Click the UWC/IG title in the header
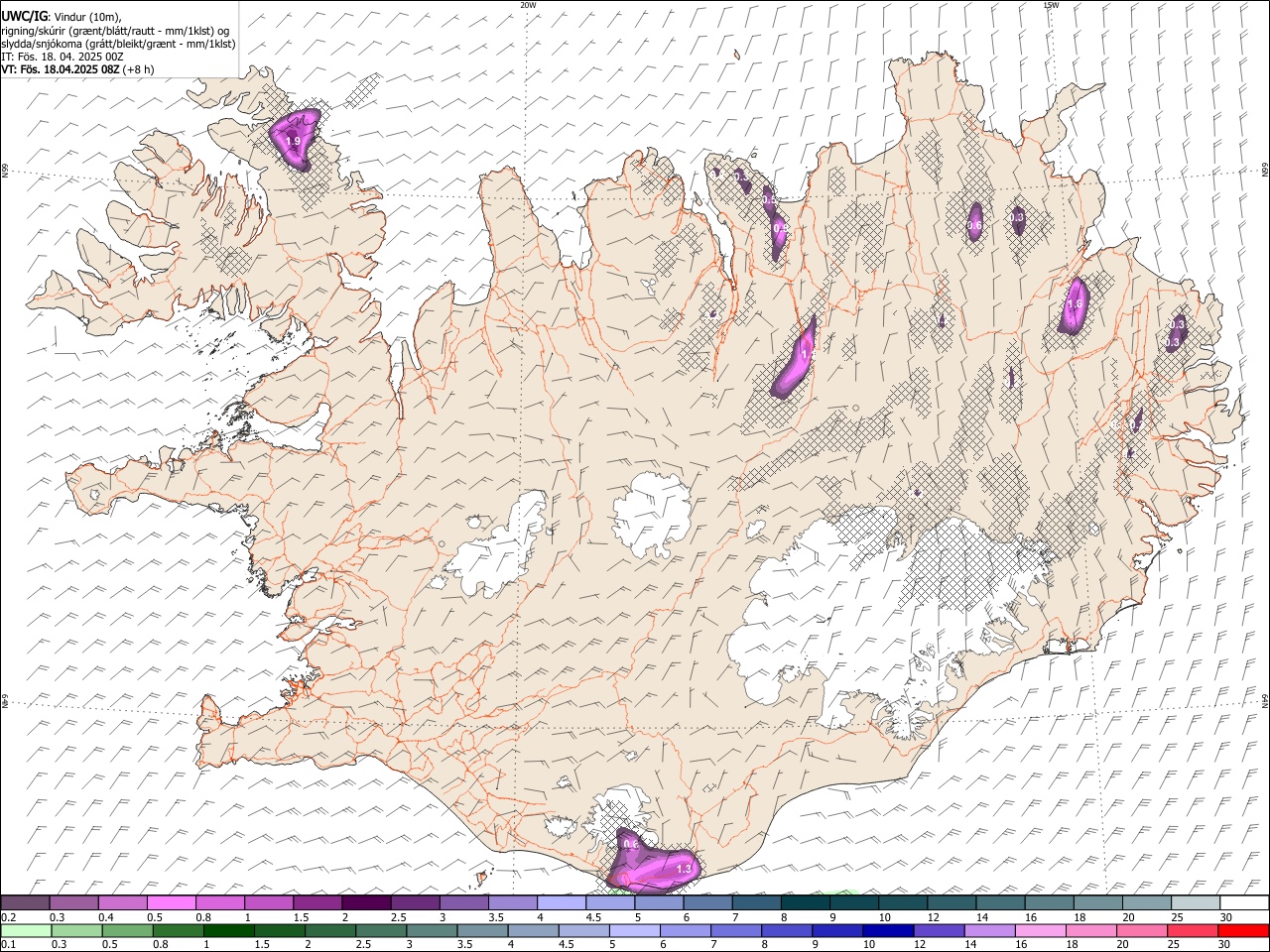 24,16
